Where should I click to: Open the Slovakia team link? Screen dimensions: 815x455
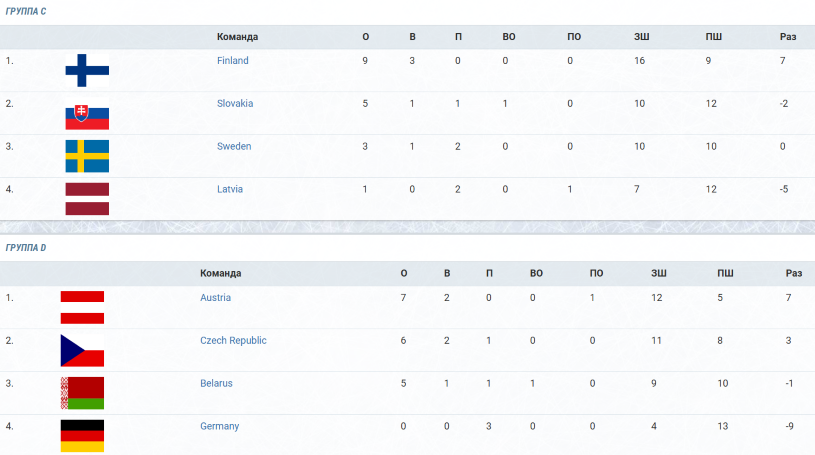pyautogui.click(x=235, y=103)
